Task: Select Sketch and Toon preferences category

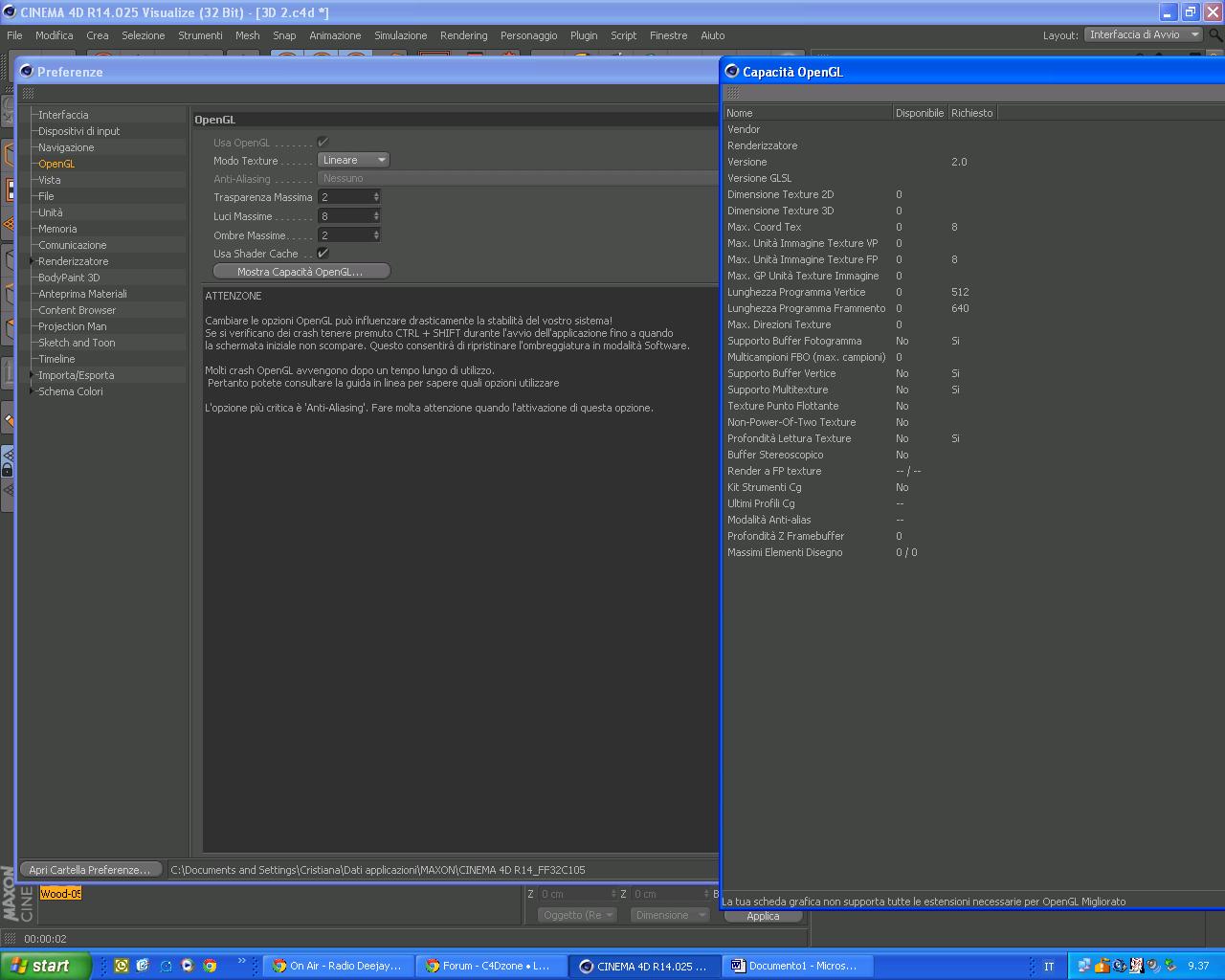Action: pyautogui.click(x=77, y=343)
